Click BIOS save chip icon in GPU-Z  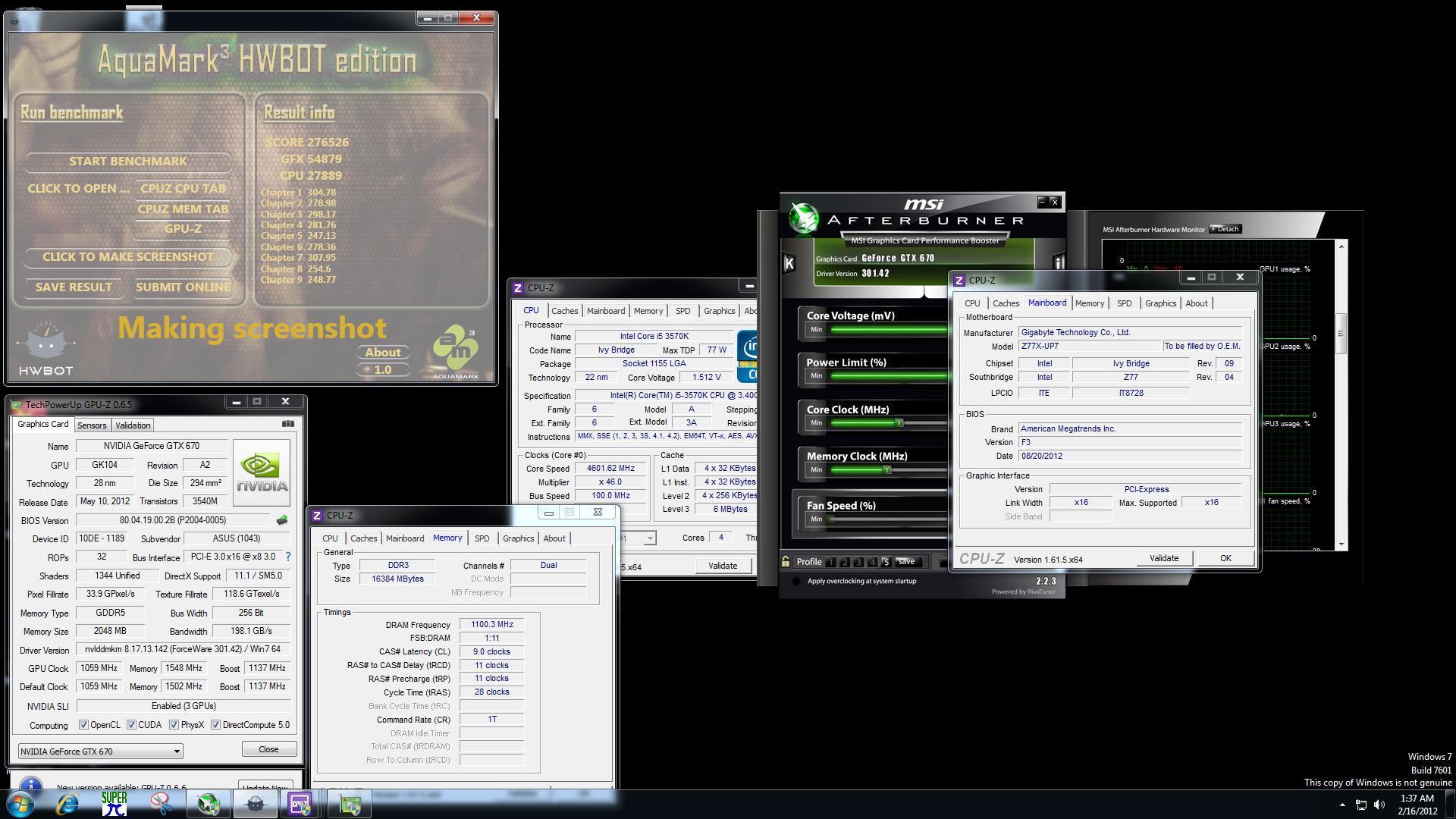pyautogui.click(x=282, y=520)
